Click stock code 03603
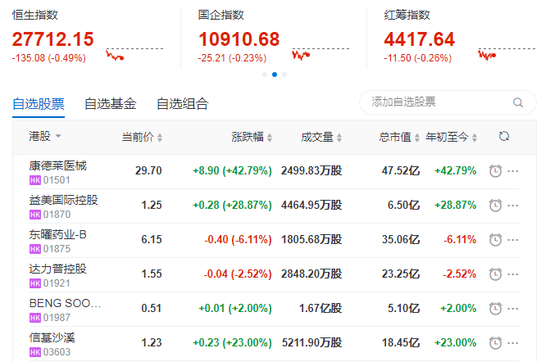This screenshot has height=362, width=550. click(56, 352)
